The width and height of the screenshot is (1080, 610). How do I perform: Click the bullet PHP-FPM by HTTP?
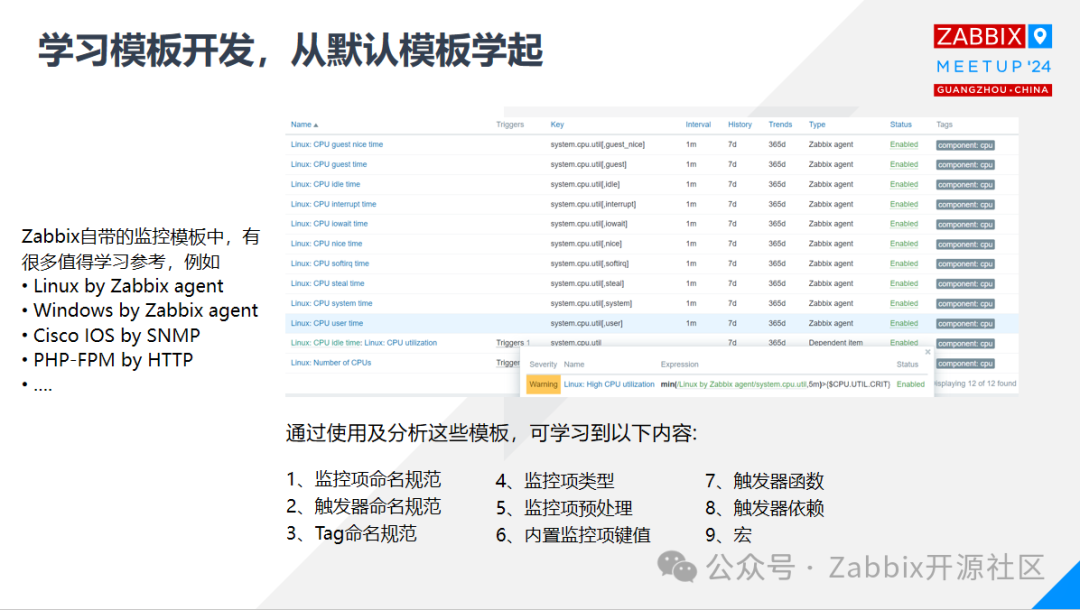click(x=113, y=359)
